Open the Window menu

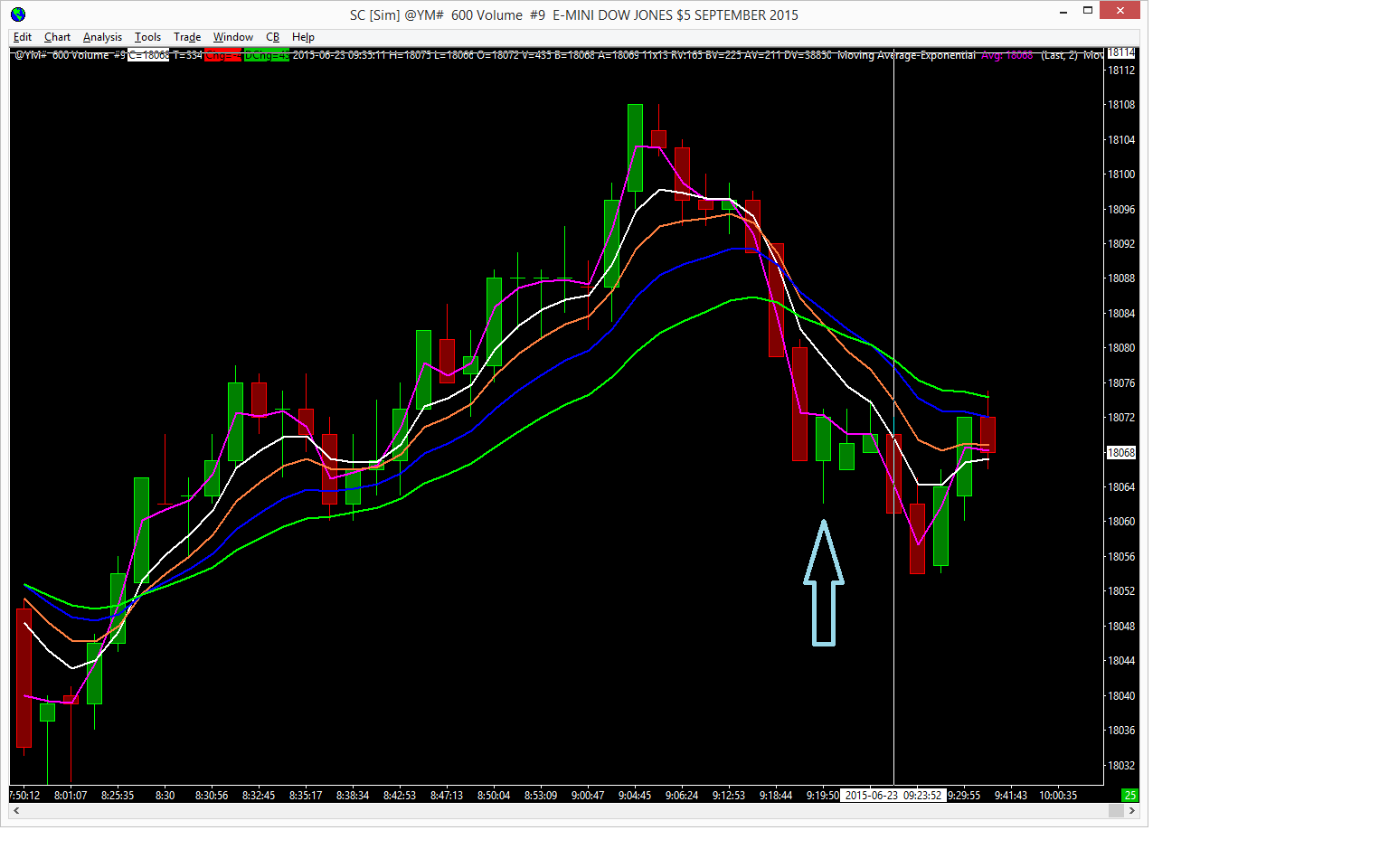pos(232,37)
